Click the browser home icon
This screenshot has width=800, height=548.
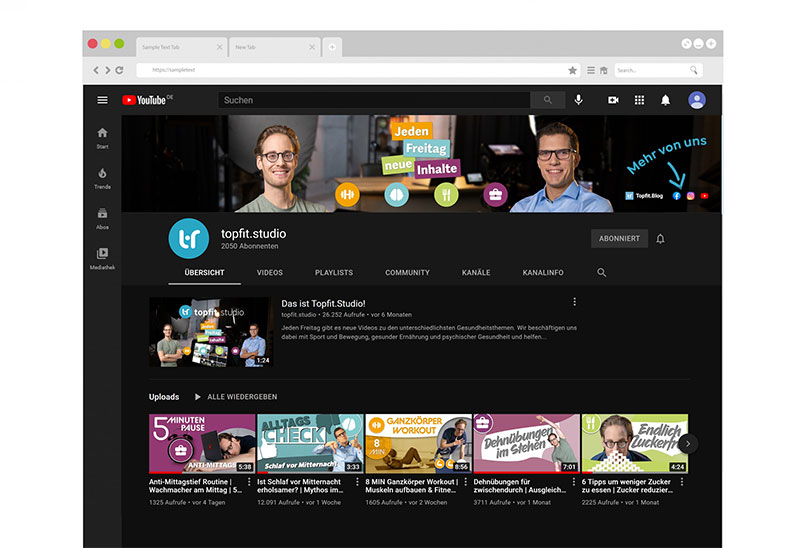(604, 70)
